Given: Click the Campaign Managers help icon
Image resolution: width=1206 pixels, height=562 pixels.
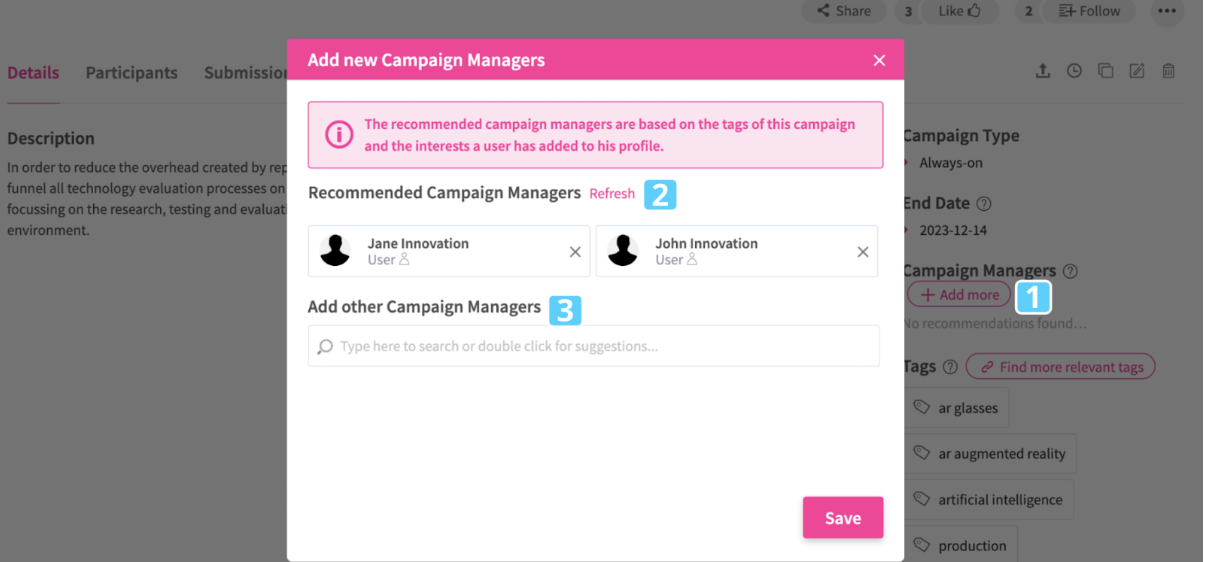Looking at the screenshot, I should click(x=1070, y=271).
